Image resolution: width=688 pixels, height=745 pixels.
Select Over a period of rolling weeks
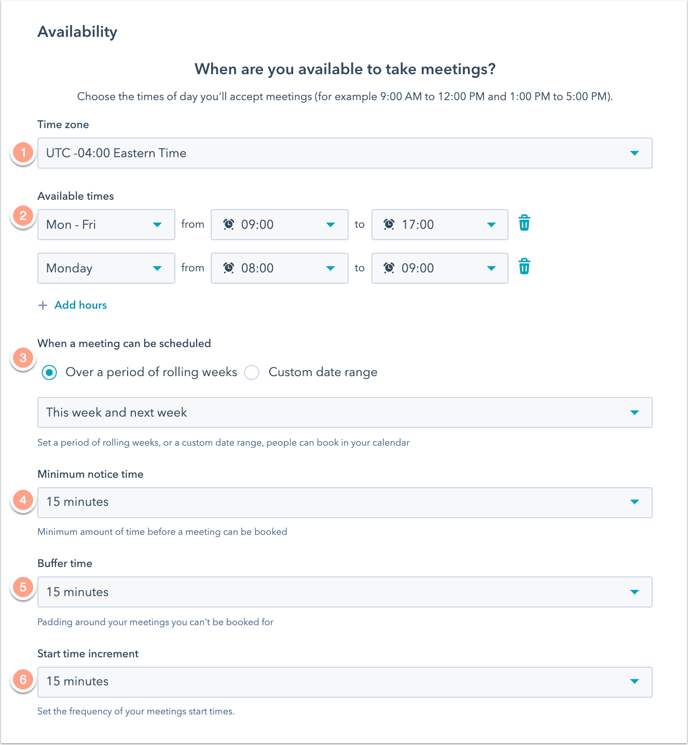pos(49,373)
